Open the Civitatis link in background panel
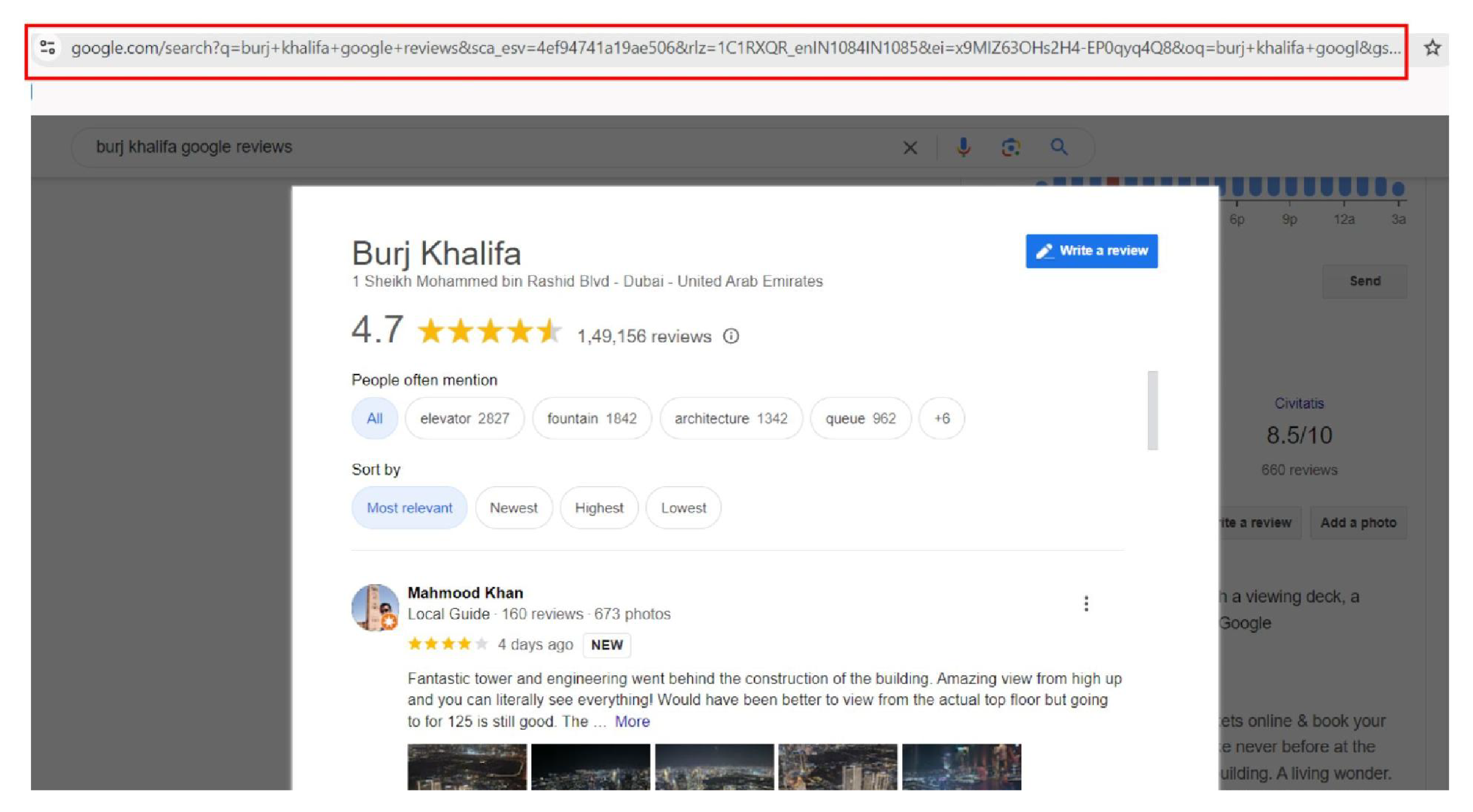1473x812 pixels. 1298,404
